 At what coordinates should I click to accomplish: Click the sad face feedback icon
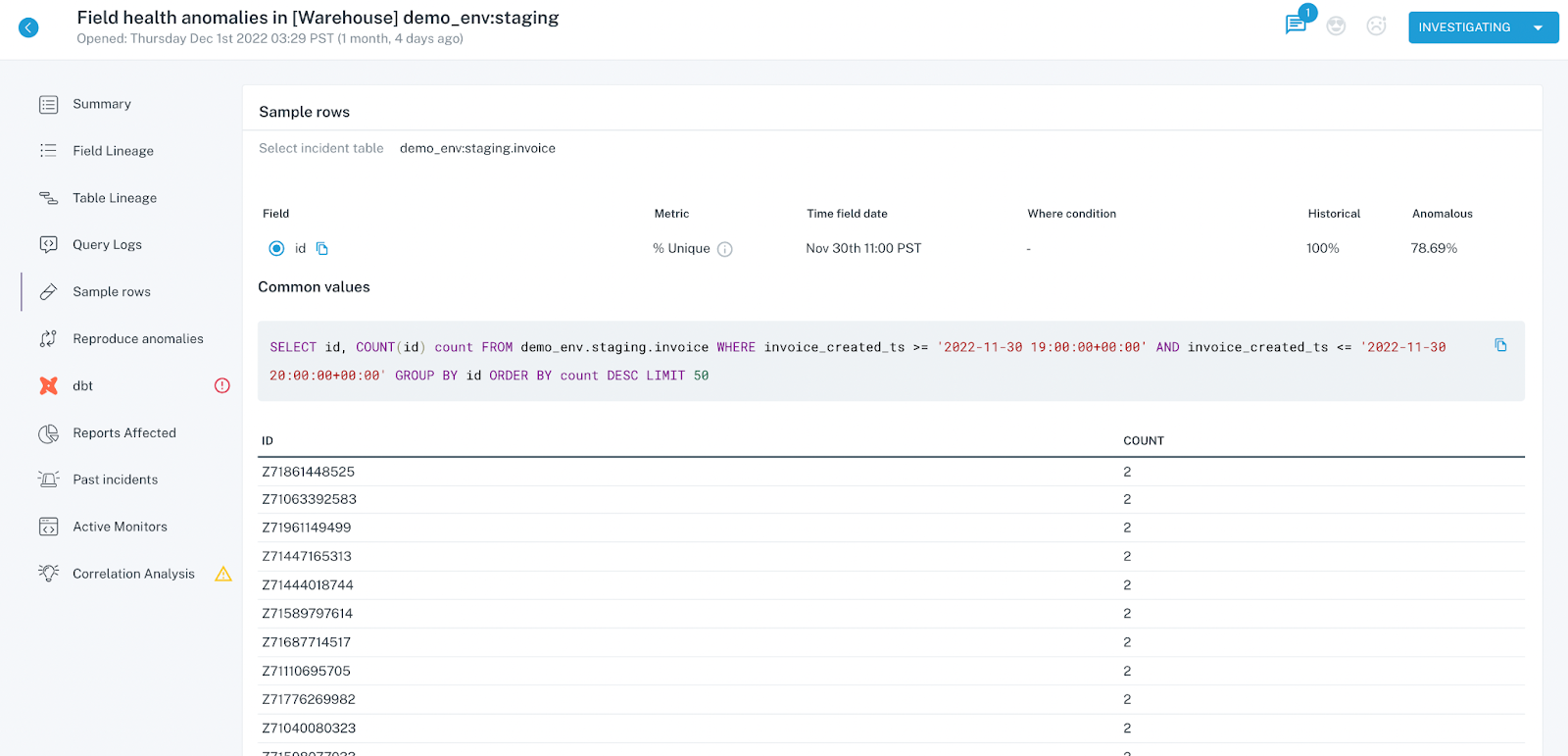click(x=1376, y=26)
